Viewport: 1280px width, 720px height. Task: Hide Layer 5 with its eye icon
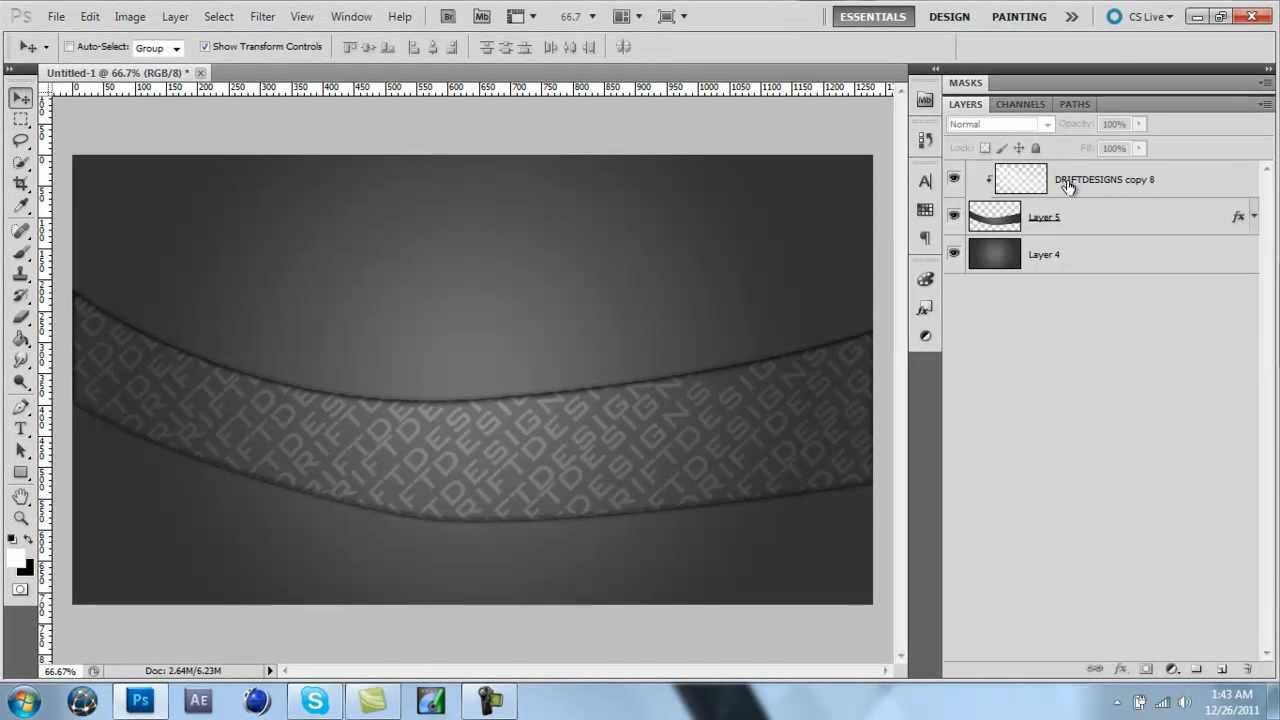click(x=954, y=216)
